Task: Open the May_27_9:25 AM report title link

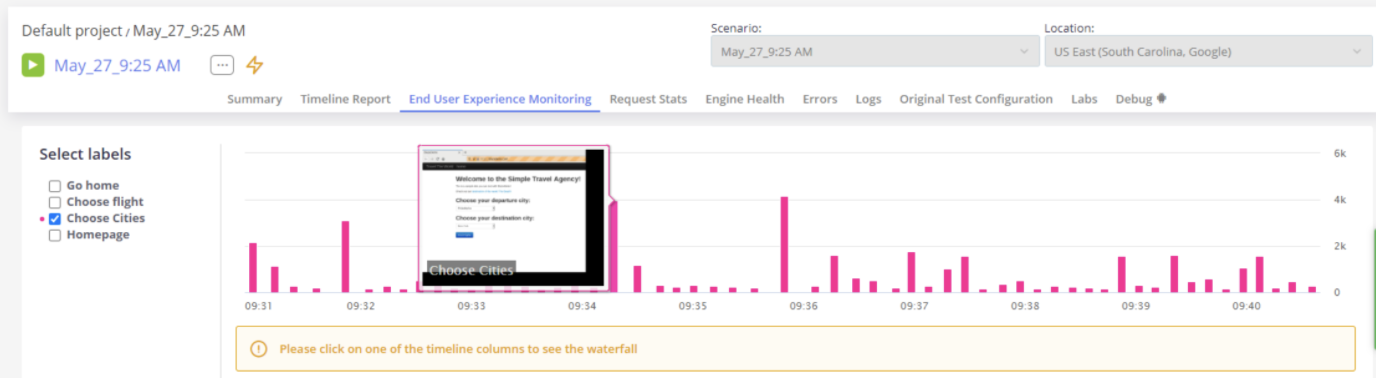Action: (x=117, y=65)
